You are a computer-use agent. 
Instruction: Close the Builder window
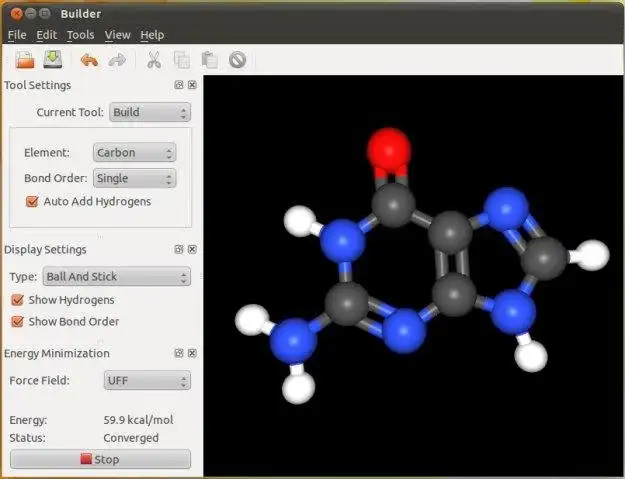16,14
